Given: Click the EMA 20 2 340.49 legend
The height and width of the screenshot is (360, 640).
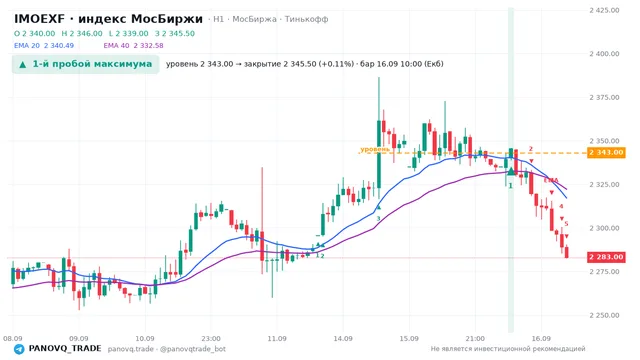Looking at the screenshot, I should click(44, 46).
